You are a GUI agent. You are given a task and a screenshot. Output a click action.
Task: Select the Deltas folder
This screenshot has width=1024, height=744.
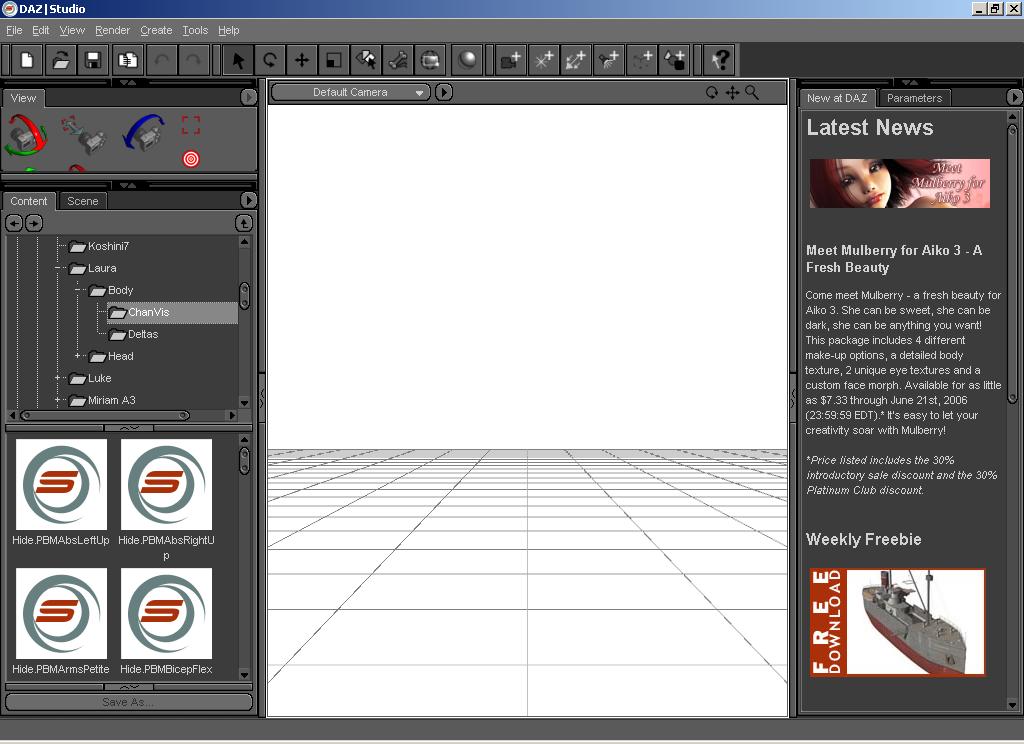[135, 334]
